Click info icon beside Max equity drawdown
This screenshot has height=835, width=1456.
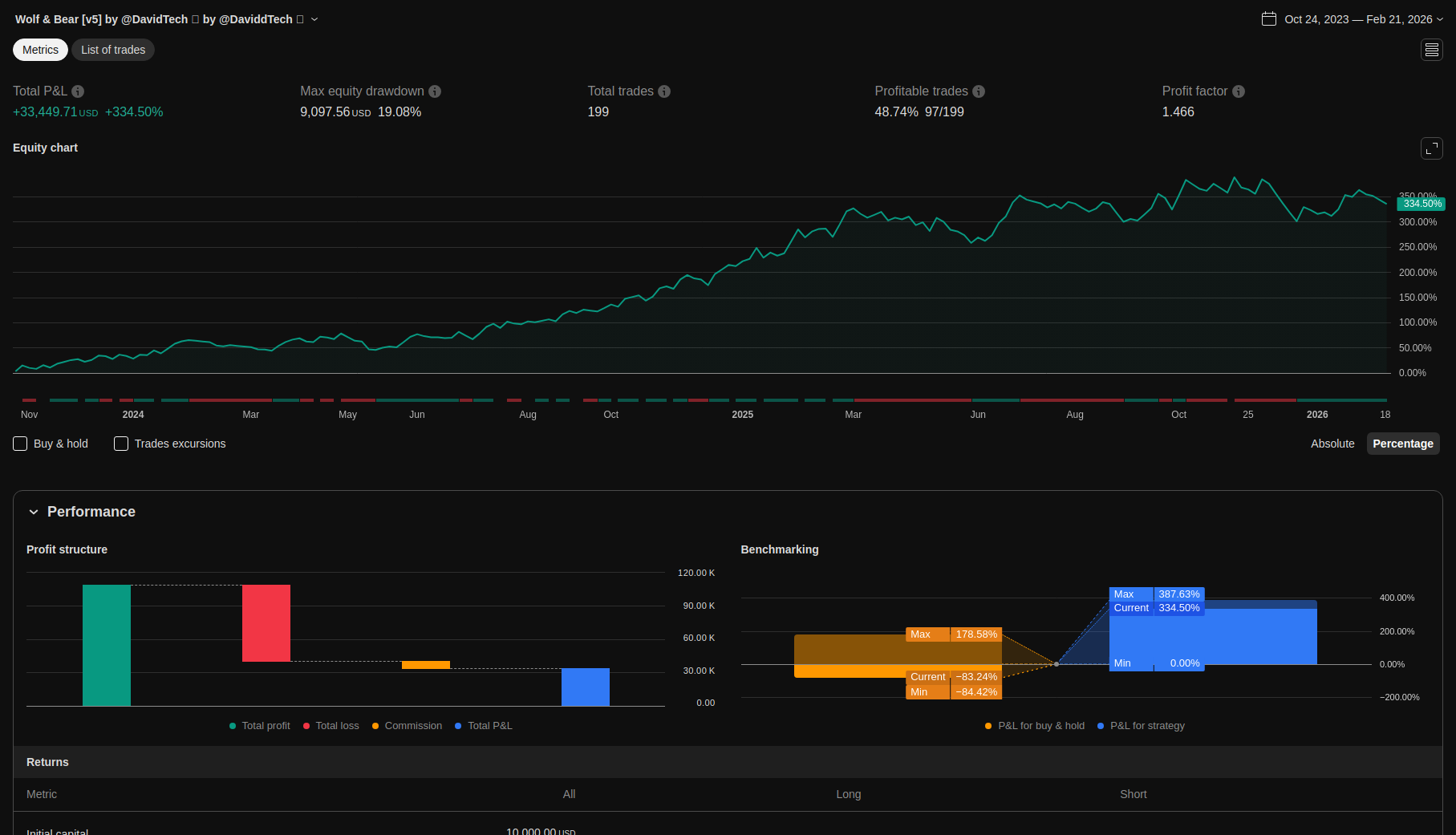pyautogui.click(x=435, y=91)
